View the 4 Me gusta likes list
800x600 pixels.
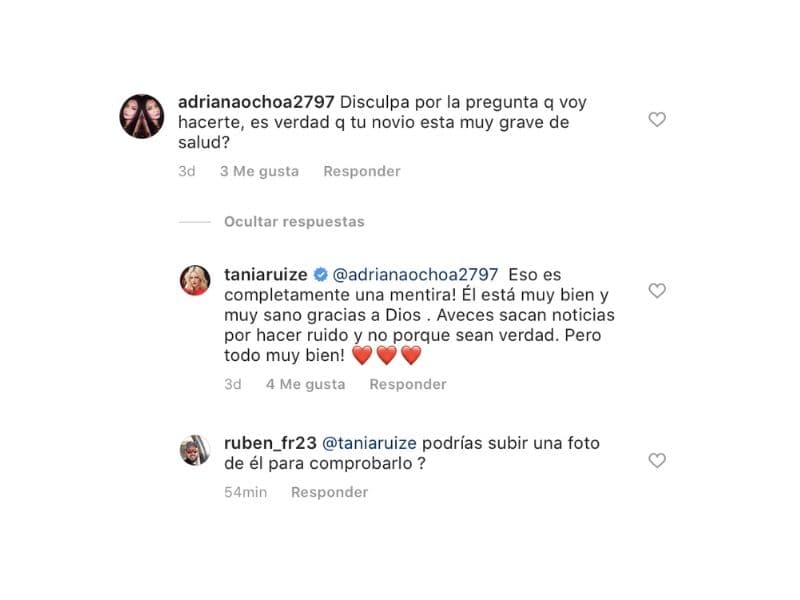pos(306,384)
